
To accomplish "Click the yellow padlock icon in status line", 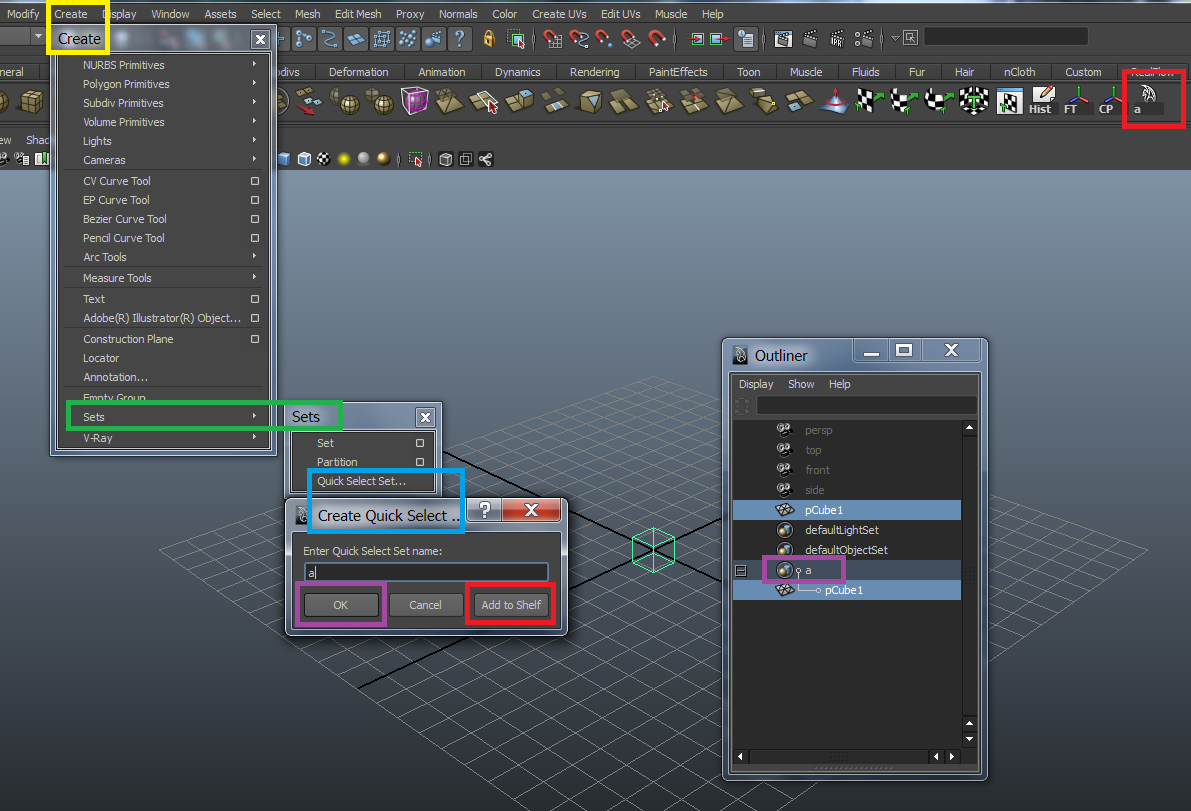I will pos(489,39).
